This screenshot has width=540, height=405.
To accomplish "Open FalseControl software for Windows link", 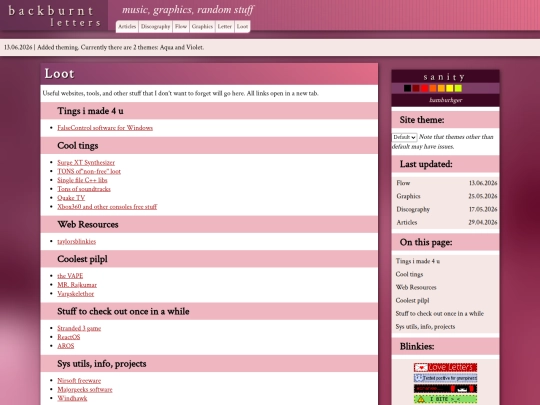I will click(105, 128).
